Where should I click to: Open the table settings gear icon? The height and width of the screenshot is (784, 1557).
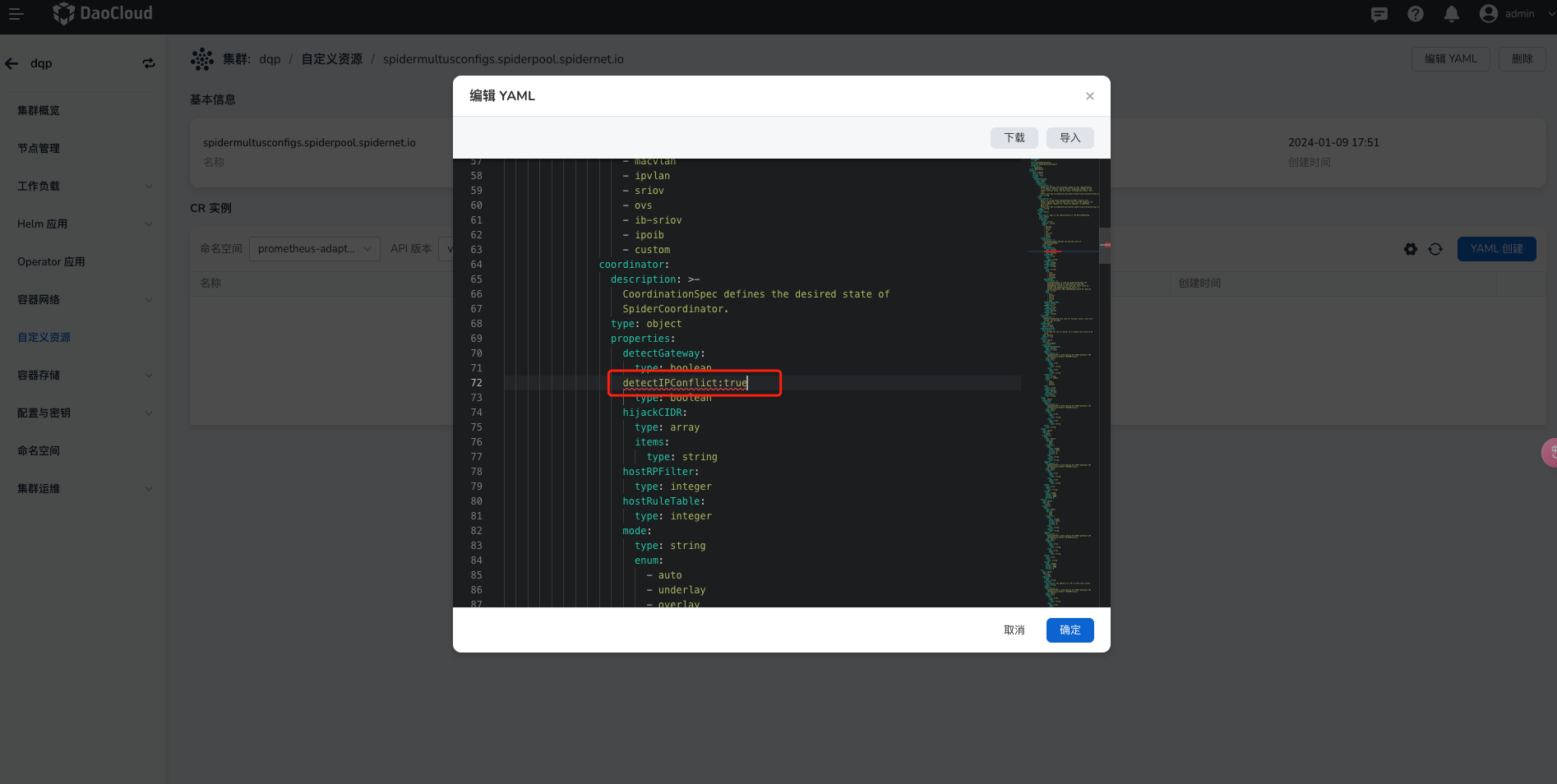click(x=1411, y=249)
